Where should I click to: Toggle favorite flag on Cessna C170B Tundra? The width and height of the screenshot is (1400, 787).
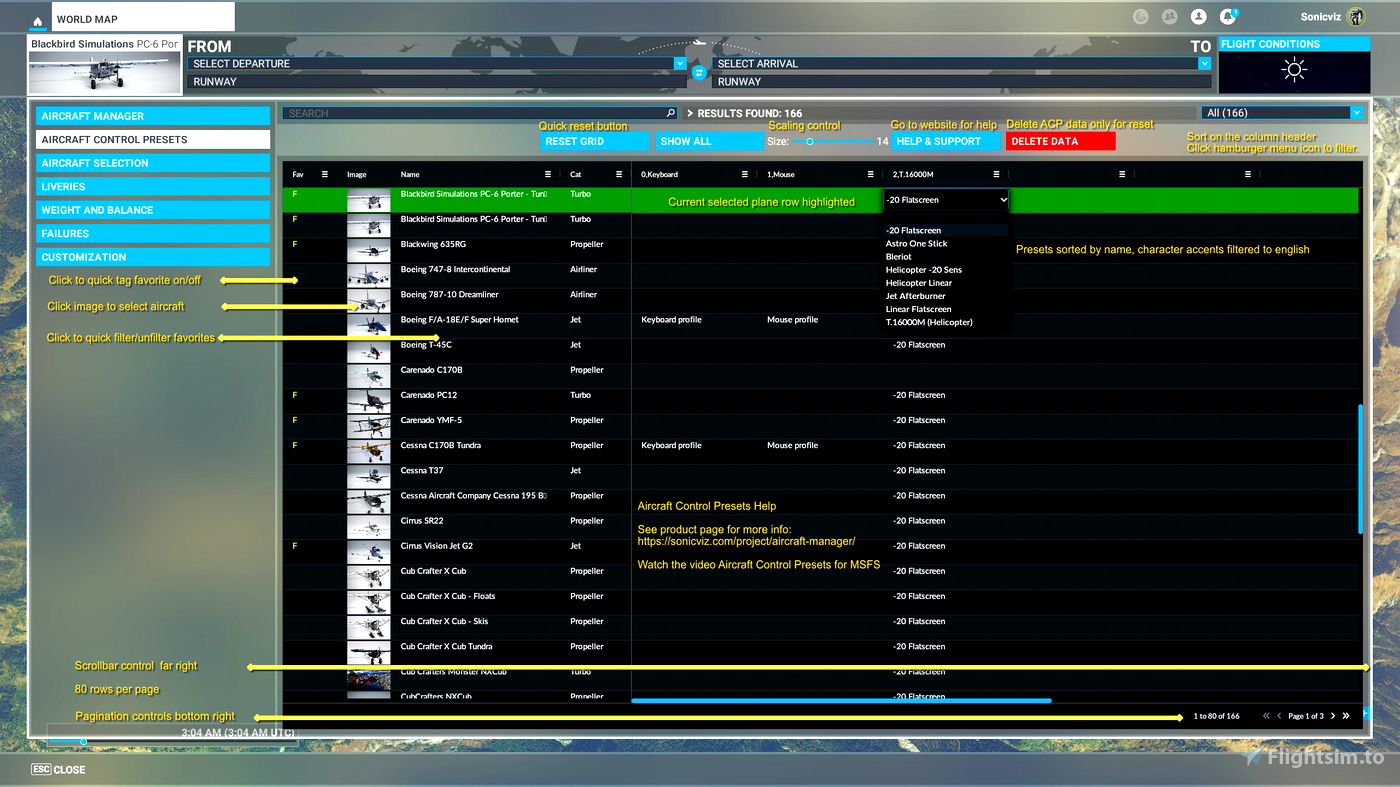click(295, 445)
